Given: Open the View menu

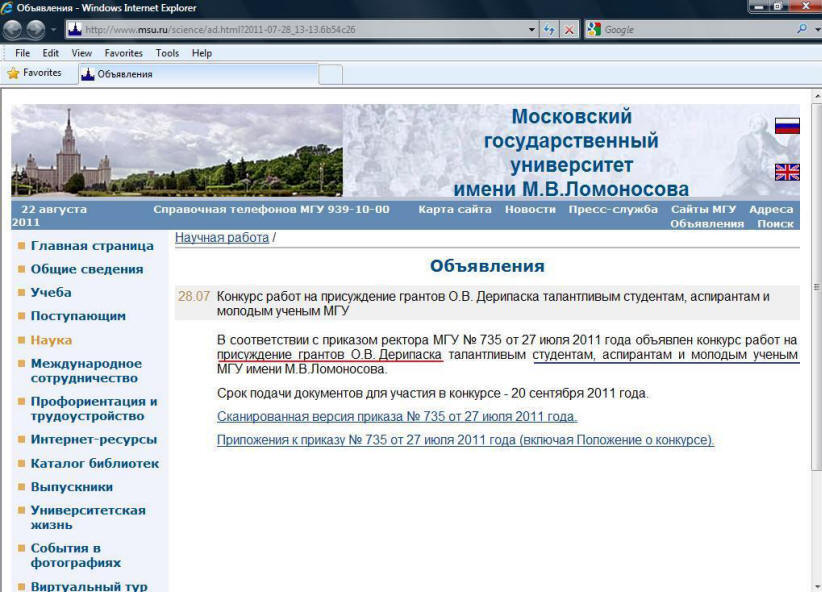Looking at the screenshot, I should pos(82,53).
